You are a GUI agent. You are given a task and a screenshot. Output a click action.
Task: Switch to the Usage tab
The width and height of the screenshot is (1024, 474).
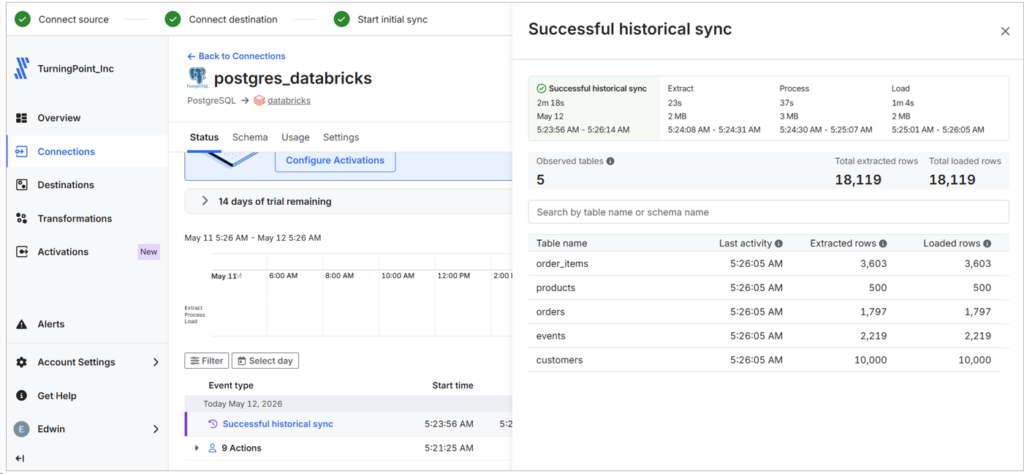(295, 138)
